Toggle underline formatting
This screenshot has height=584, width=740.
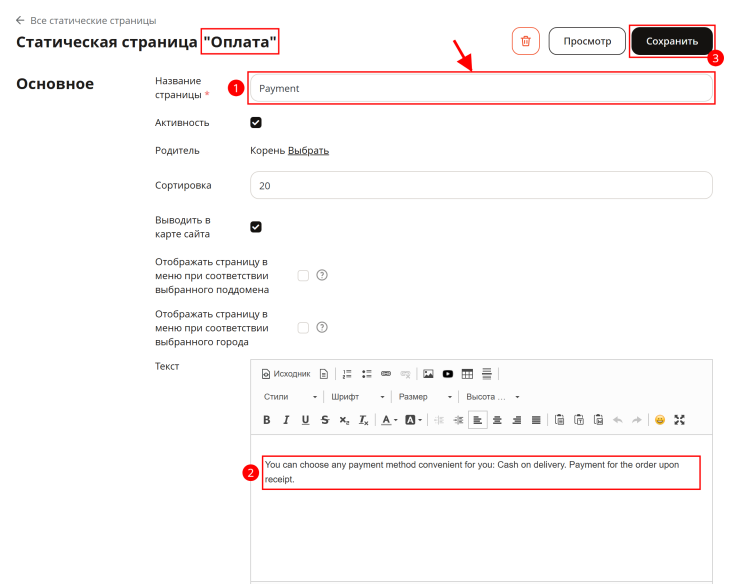[305, 420]
